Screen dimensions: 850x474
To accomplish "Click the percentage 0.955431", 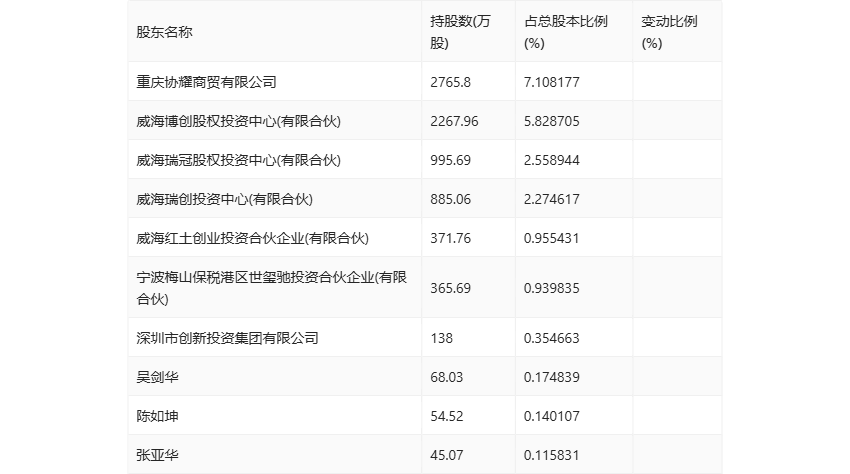I will click(552, 238).
